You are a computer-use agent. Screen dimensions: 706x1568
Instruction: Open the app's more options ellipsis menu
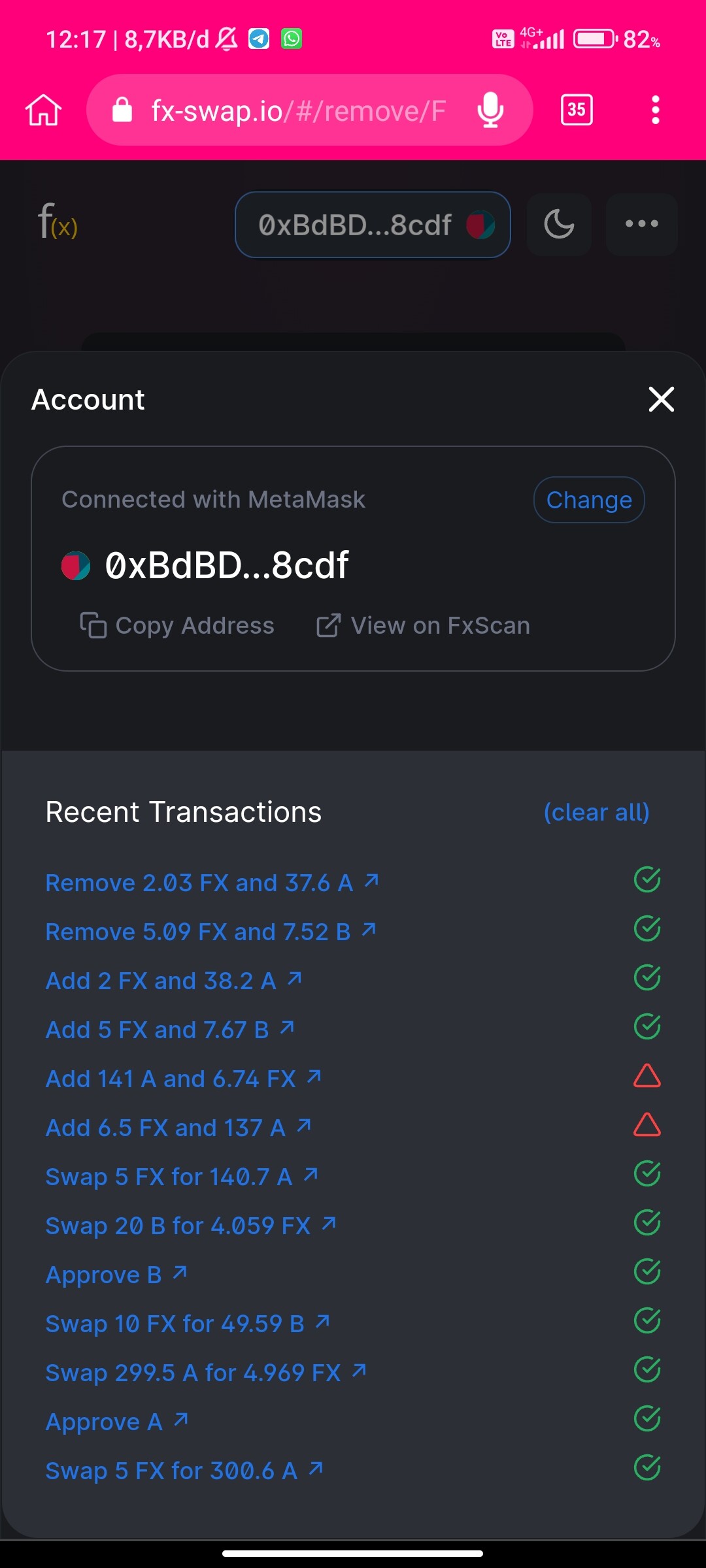[641, 224]
